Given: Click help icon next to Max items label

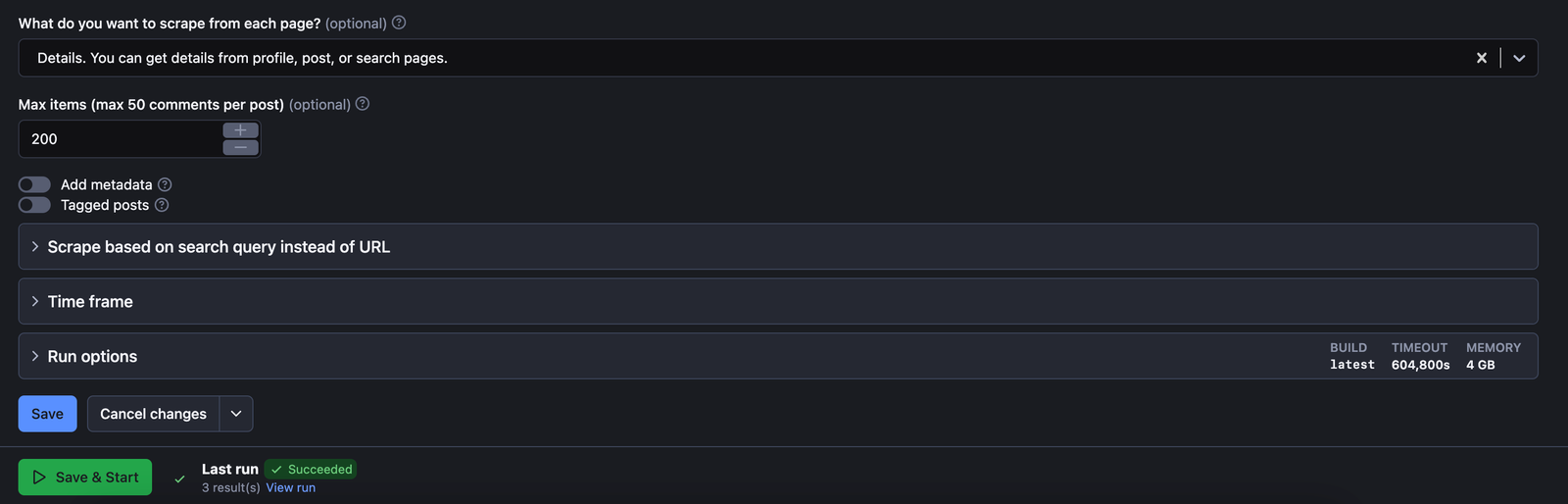Looking at the screenshot, I should click(363, 104).
